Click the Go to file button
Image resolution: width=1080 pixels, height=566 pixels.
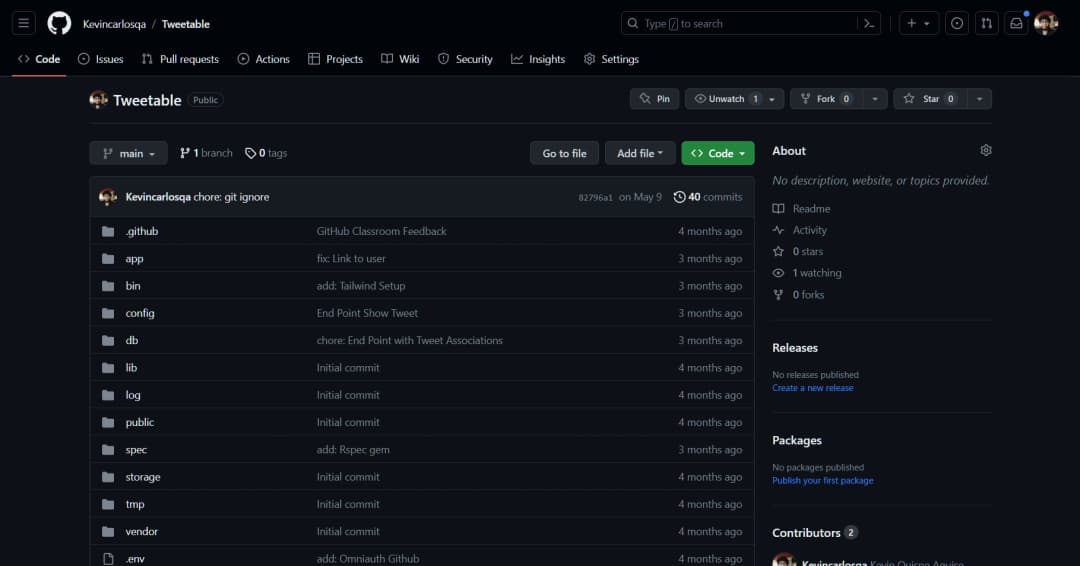click(x=564, y=153)
